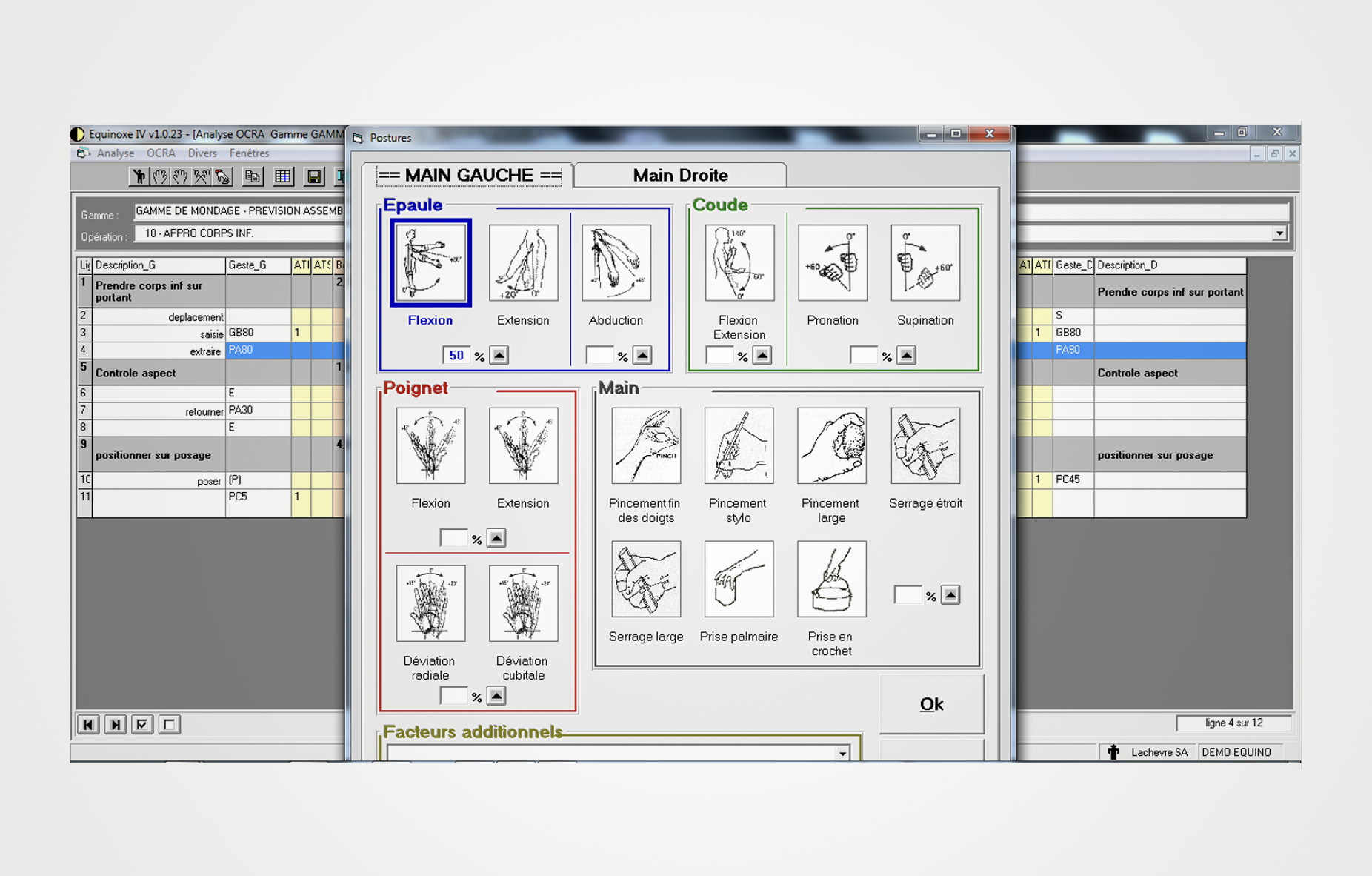This screenshot has width=1372, height=876.
Task: Open the OCRA menu
Action: [x=161, y=153]
